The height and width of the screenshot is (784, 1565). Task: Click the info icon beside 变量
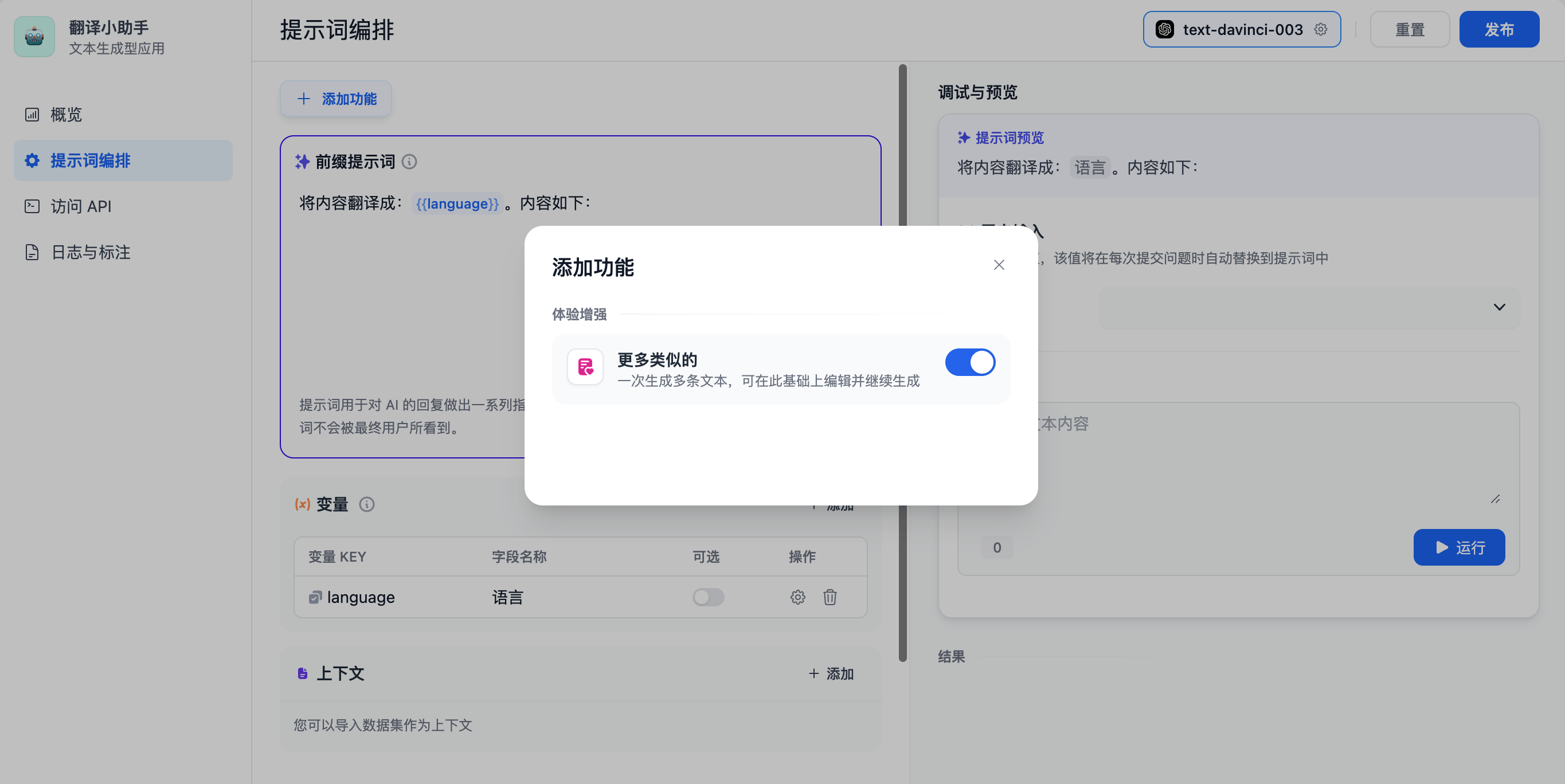tap(366, 504)
